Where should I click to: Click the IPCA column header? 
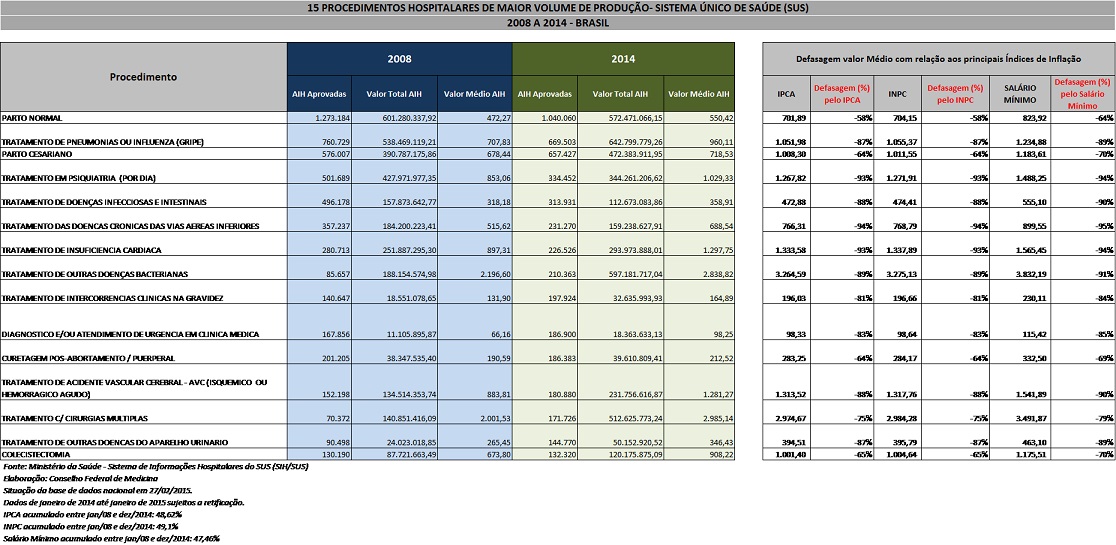786,94
